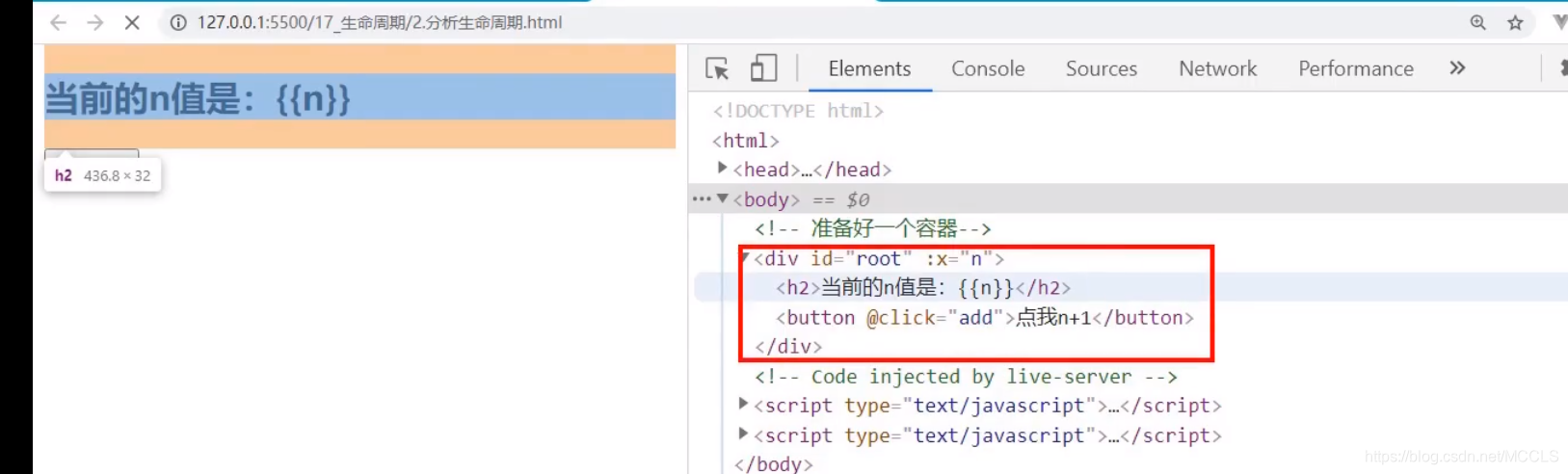Expand the second script type="text/javascript" node
Viewport: 1568px width, 474px height.
[x=743, y=434]
